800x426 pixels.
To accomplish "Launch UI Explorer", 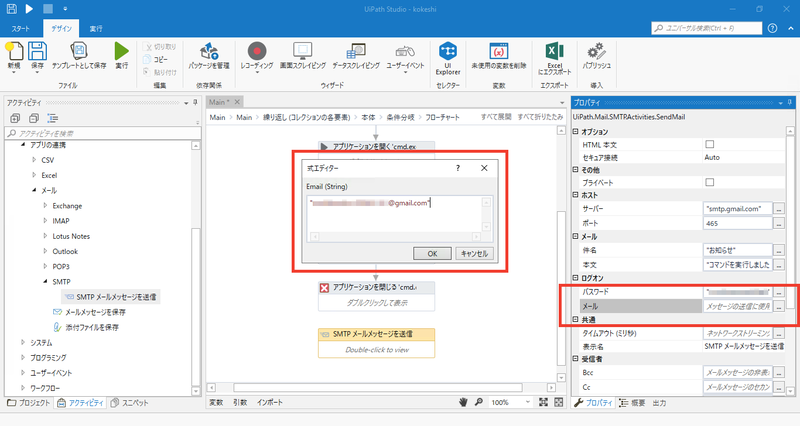I will click(x=448, y=51).
